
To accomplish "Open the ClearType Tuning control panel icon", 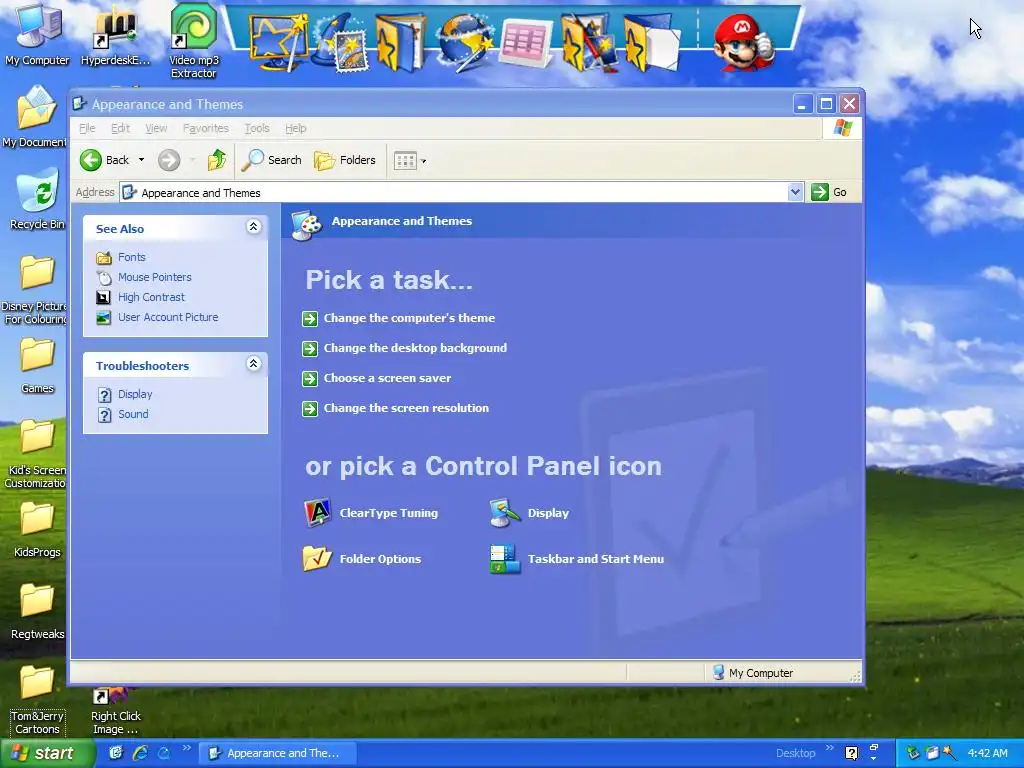I will click(370, 513).
